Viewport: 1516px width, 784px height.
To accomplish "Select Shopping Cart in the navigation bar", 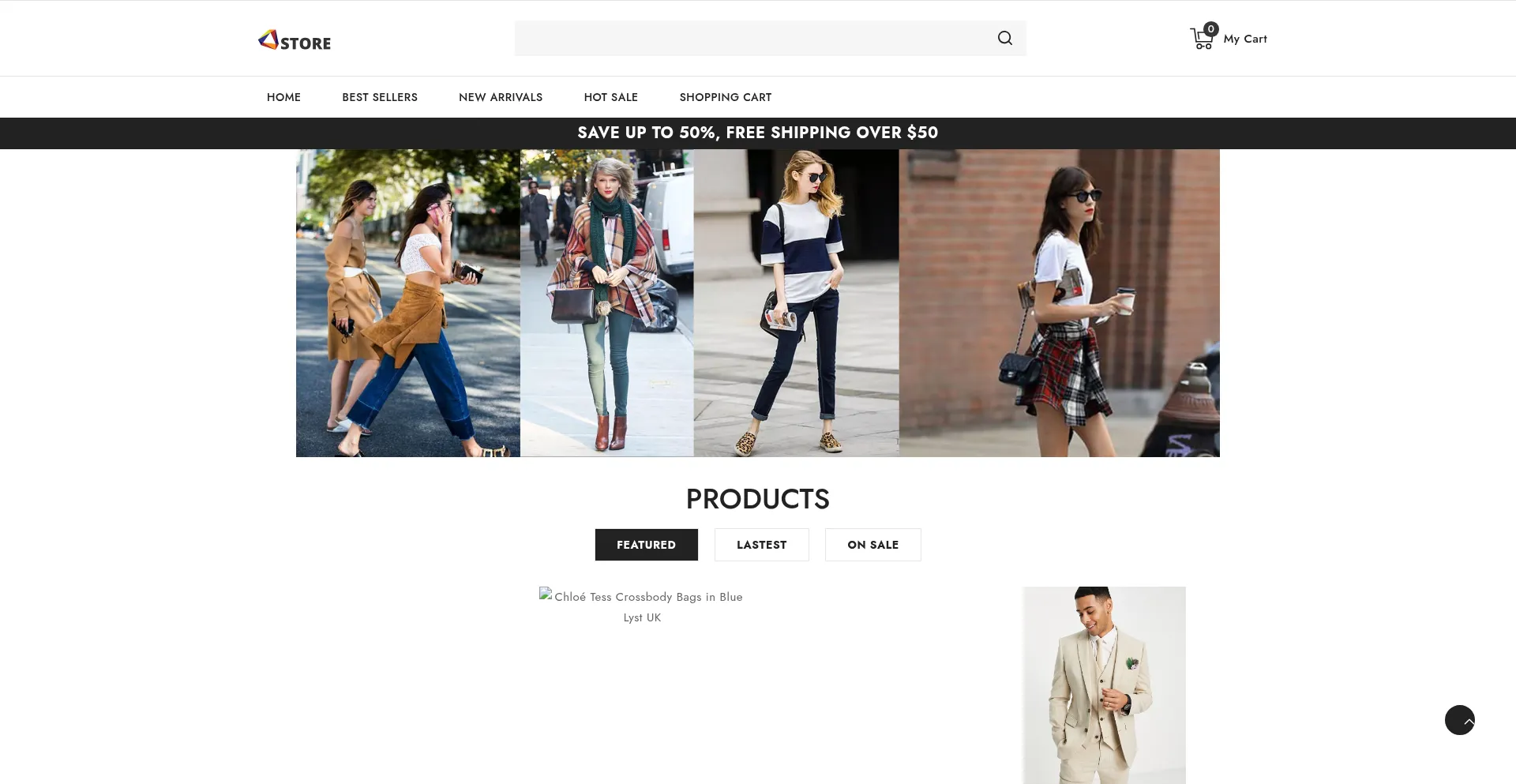I will click(x=725, y=97).
